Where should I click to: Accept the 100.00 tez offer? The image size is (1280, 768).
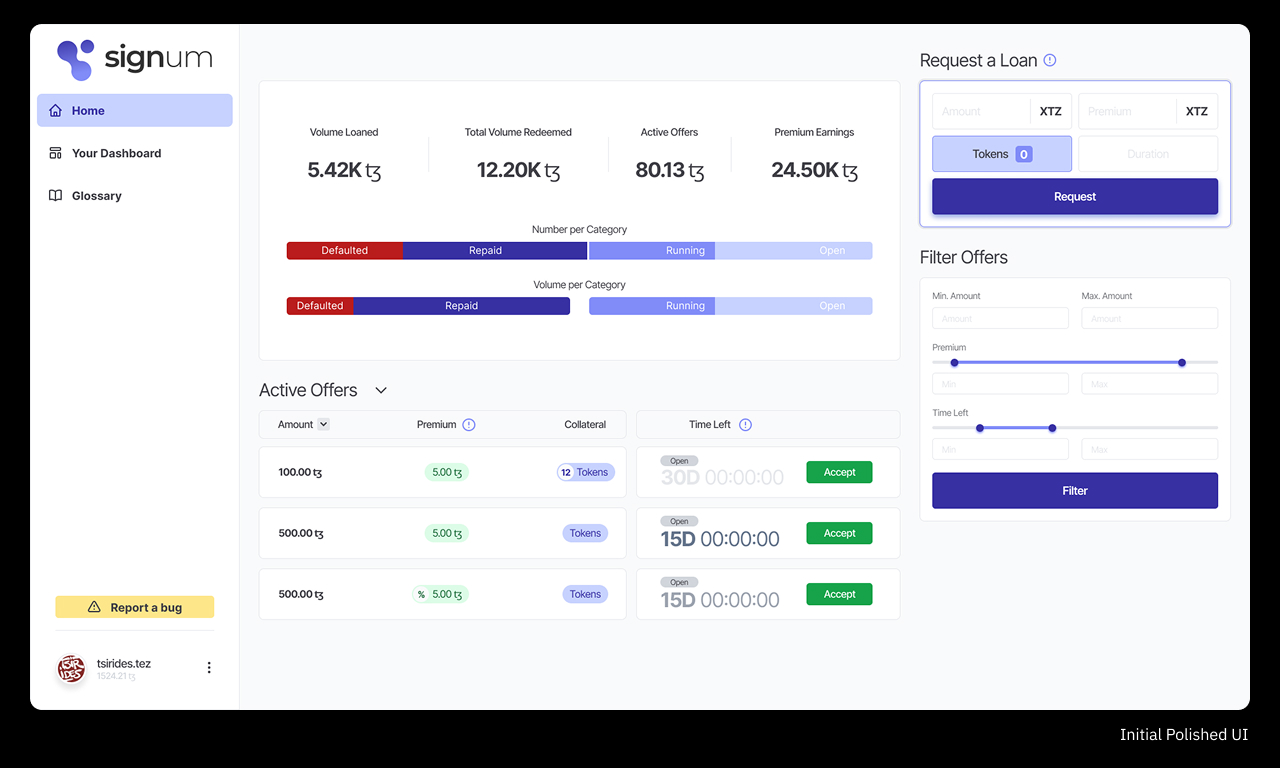[x=839, y=472]
